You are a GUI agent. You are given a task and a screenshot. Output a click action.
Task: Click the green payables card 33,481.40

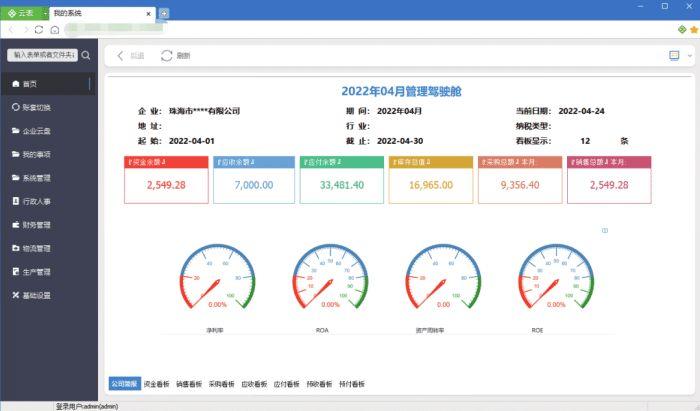342,180
